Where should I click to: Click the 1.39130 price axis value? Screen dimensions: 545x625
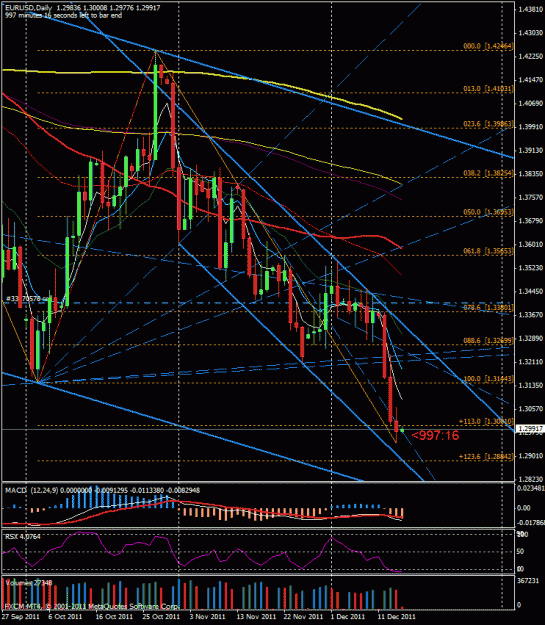pyautogui.click(x=530, y=150)
